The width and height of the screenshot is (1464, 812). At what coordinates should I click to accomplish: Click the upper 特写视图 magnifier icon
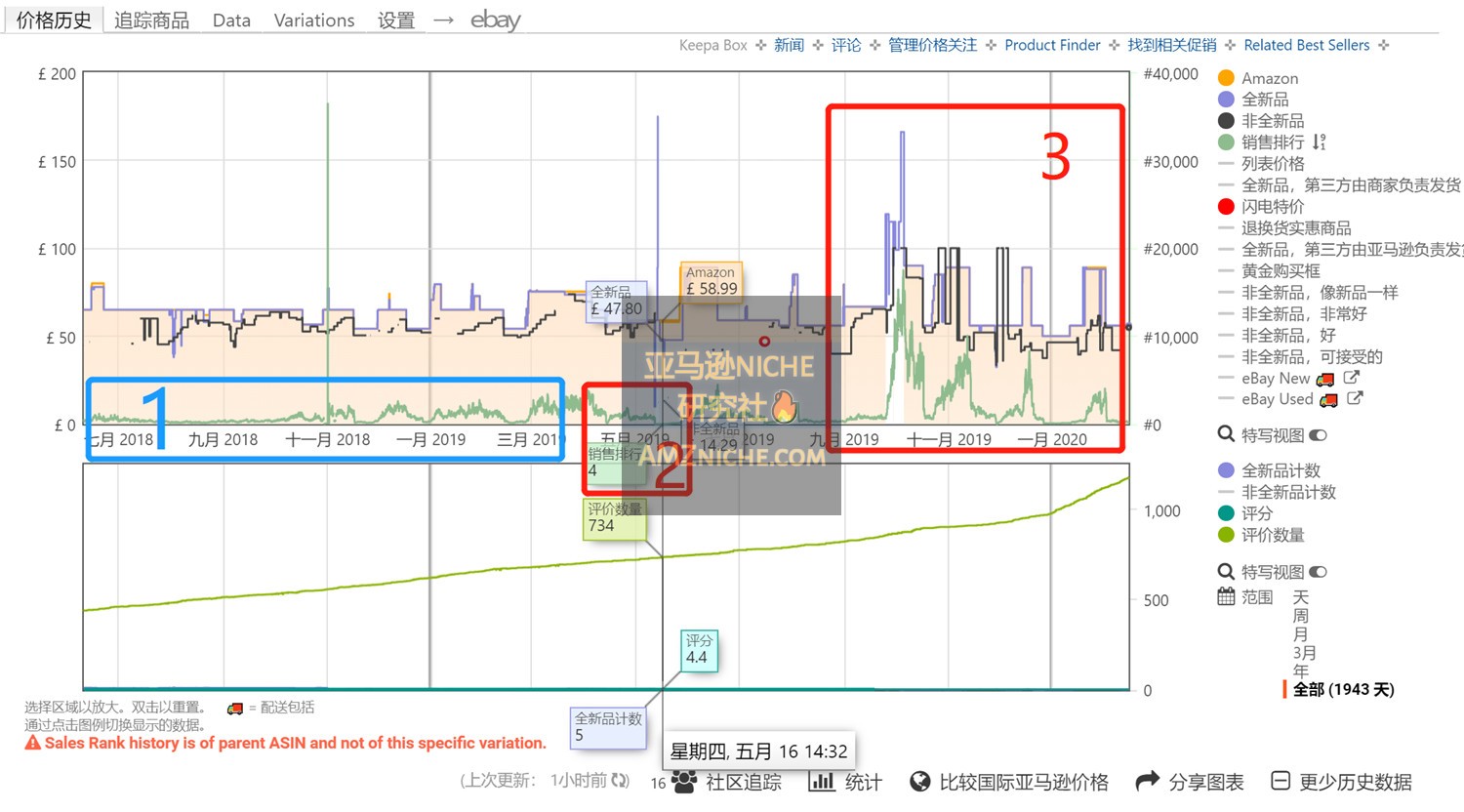point(1226,434)
